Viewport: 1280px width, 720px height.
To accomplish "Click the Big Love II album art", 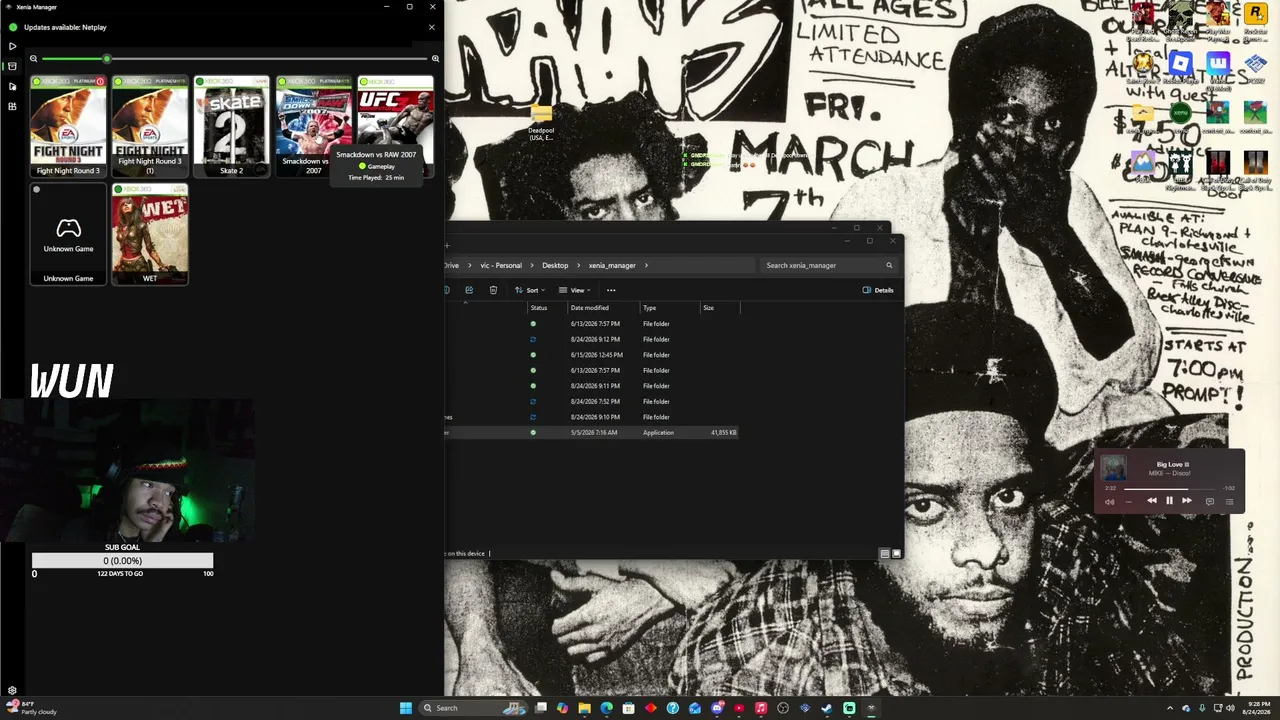I will pyautogui.click(x=1113, y=468).
